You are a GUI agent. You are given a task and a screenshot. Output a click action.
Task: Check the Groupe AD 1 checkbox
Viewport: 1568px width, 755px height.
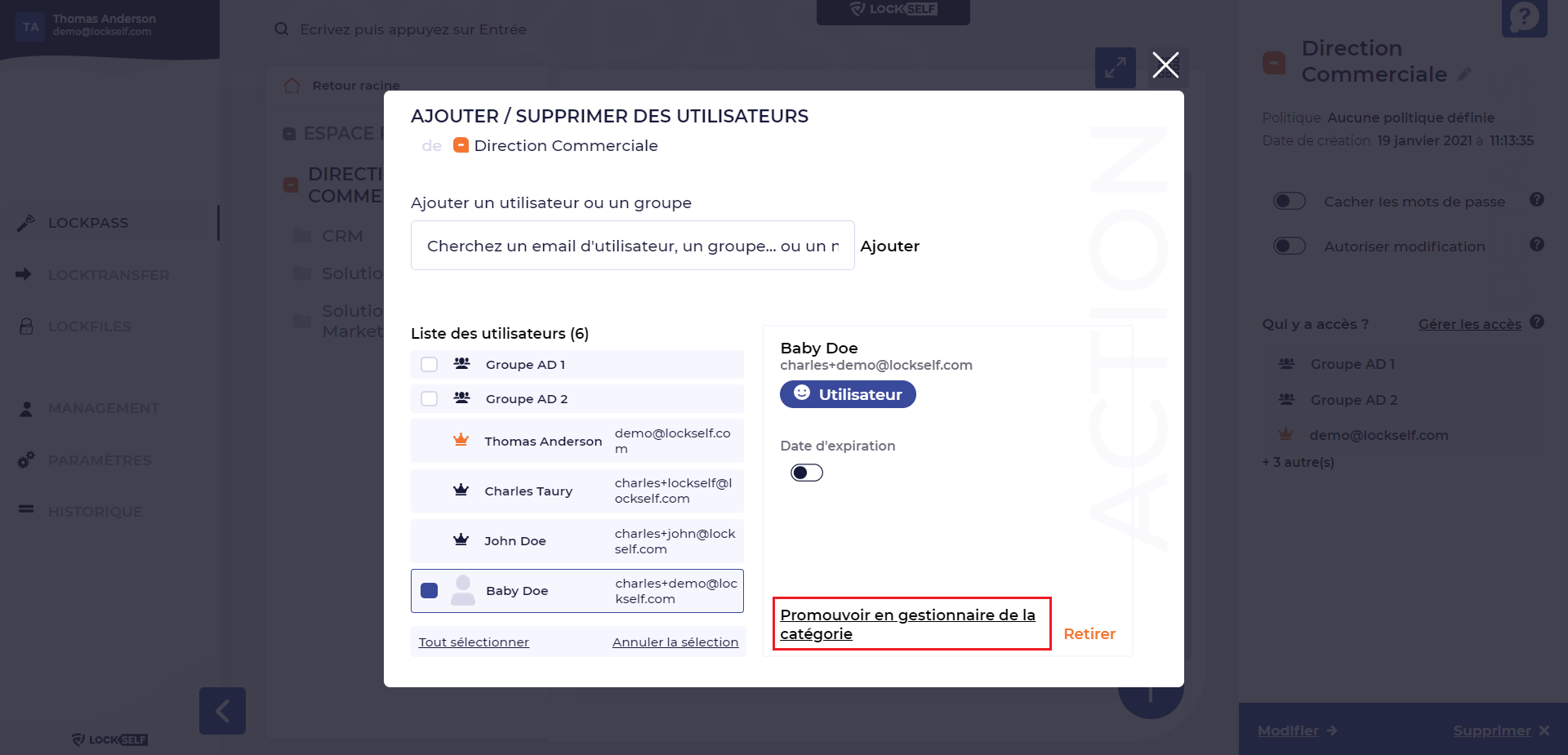pyautogui.click(x=429, y=365)
